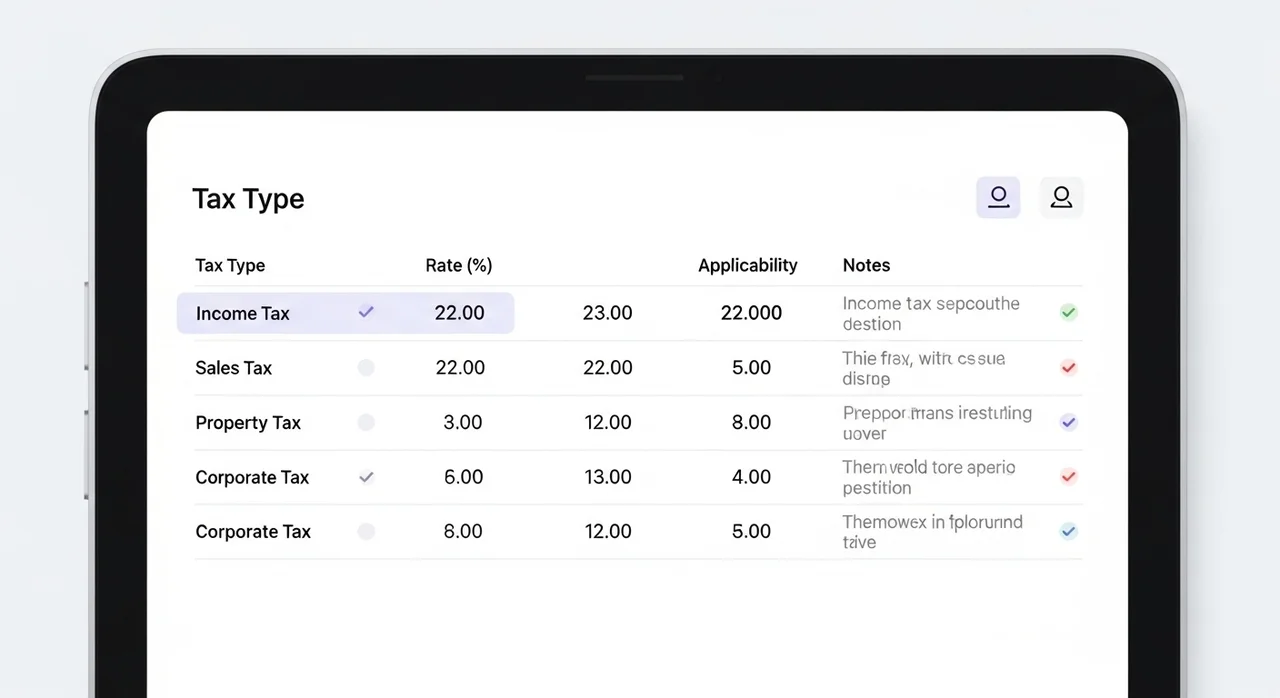Image resolution: width=1280 pixels, height=698 pixels.
Task: Toggle the checkmark beside Corporate Tax at 6.00
Action: tap(366, 477)
